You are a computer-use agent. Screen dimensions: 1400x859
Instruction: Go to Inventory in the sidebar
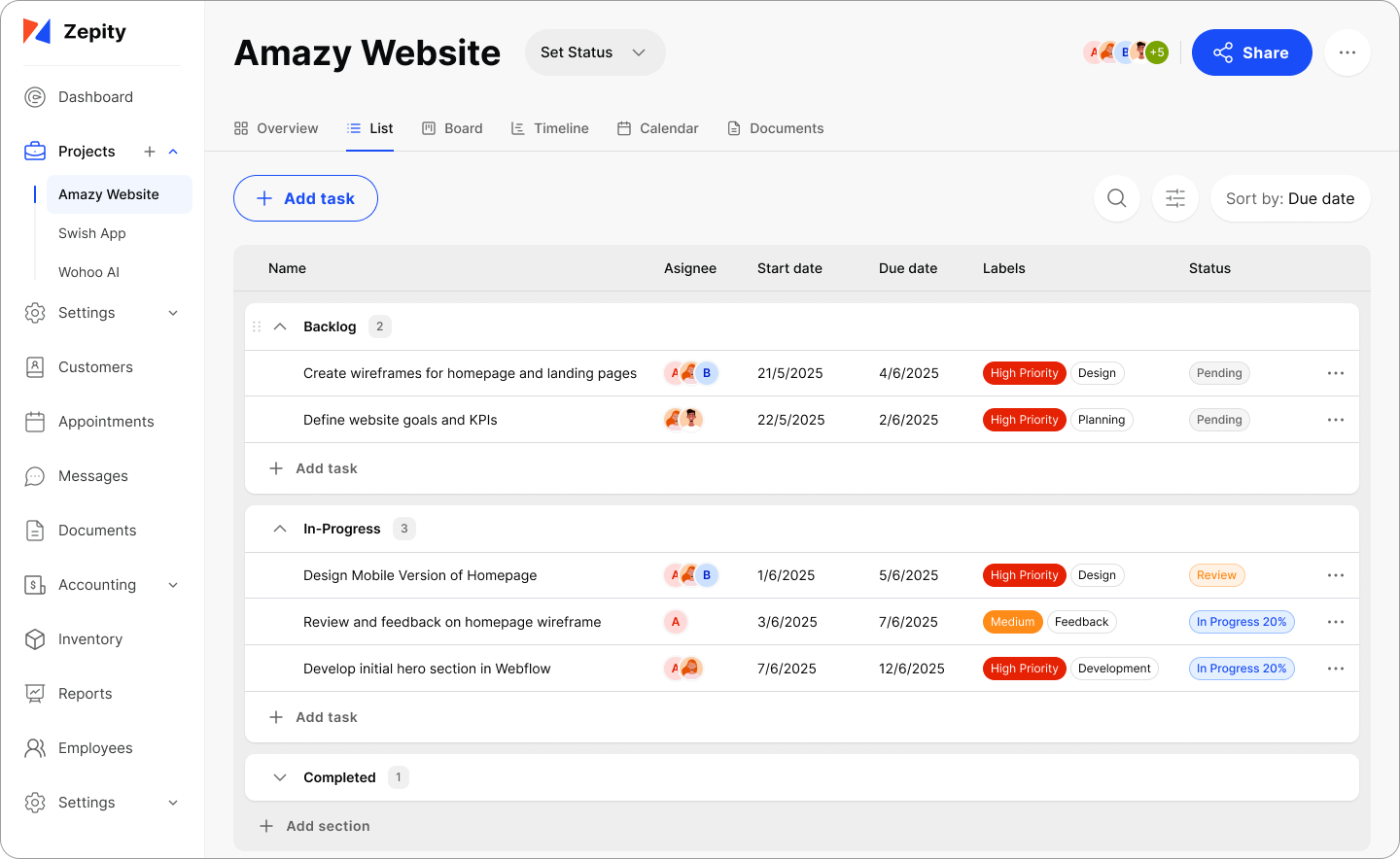(89, 639)
